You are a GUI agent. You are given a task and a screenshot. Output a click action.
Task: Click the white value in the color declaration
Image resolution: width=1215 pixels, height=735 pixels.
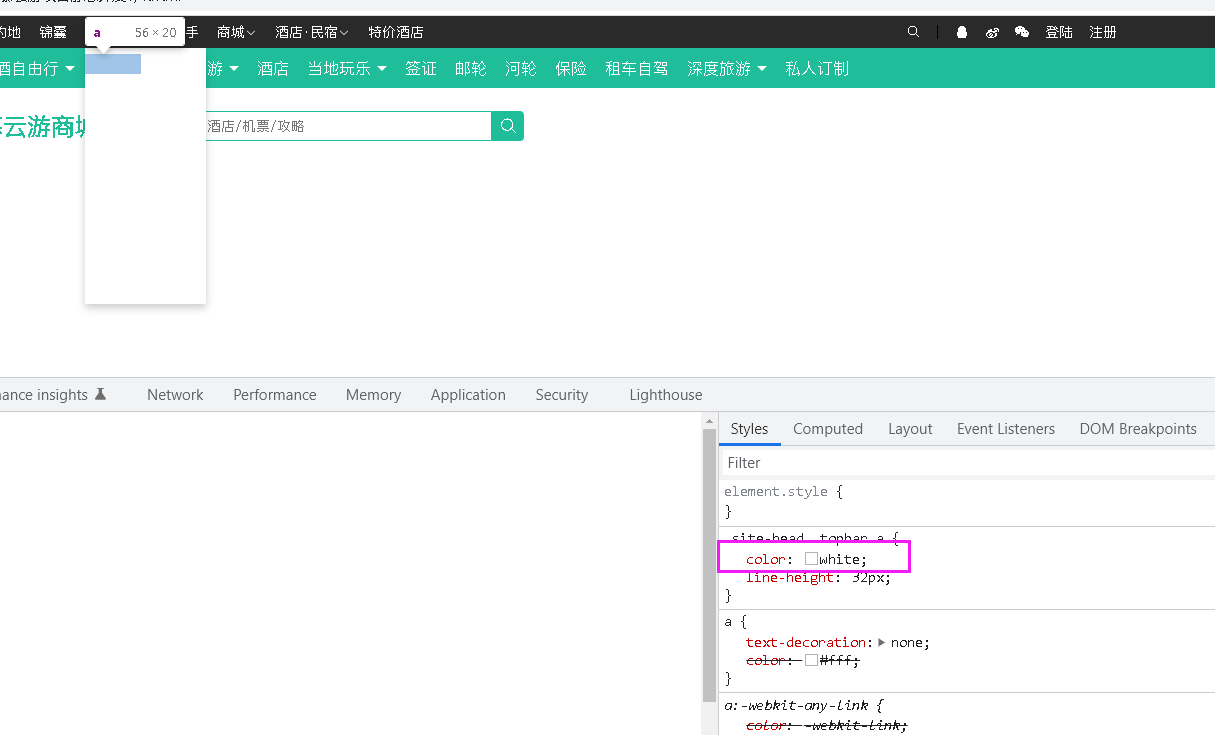[840, 559]
